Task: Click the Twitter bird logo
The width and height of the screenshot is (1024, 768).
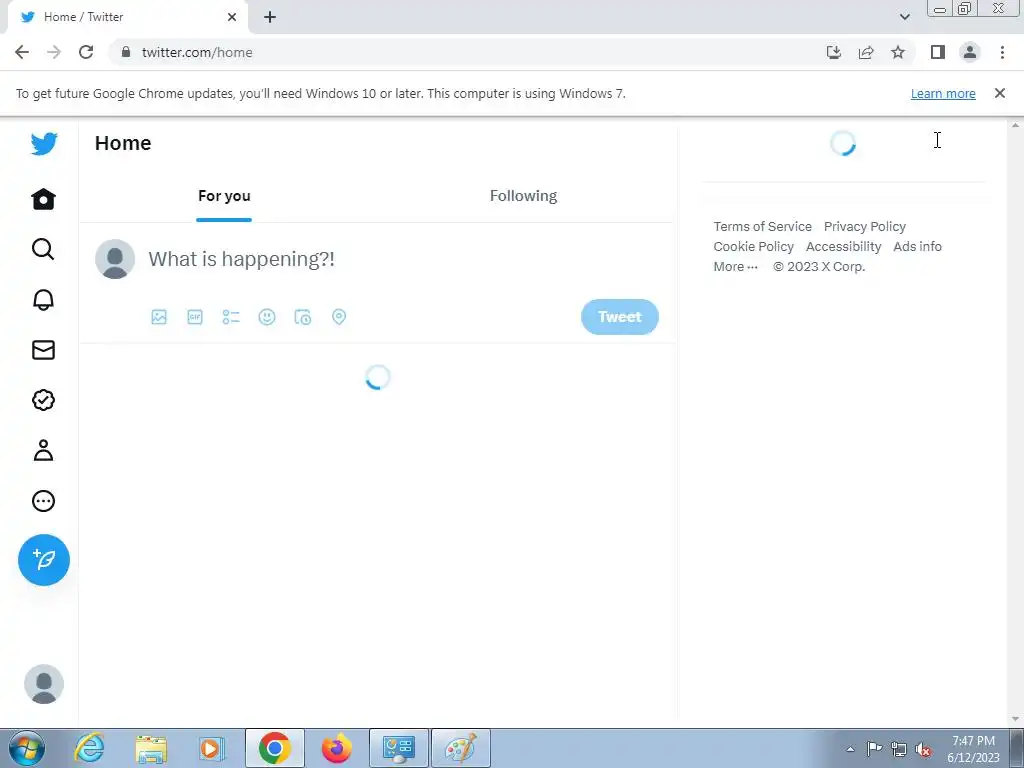Action: (x=44, y=144)
